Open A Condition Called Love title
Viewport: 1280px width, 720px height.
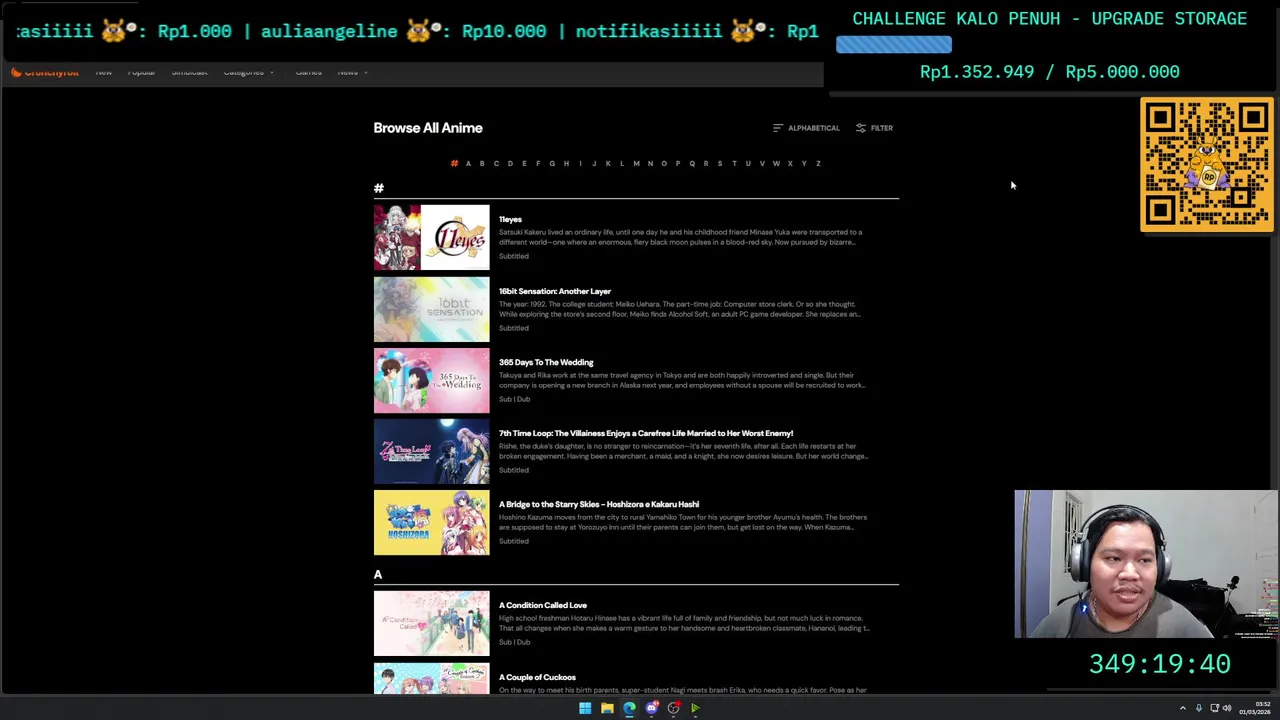point(543,605)
